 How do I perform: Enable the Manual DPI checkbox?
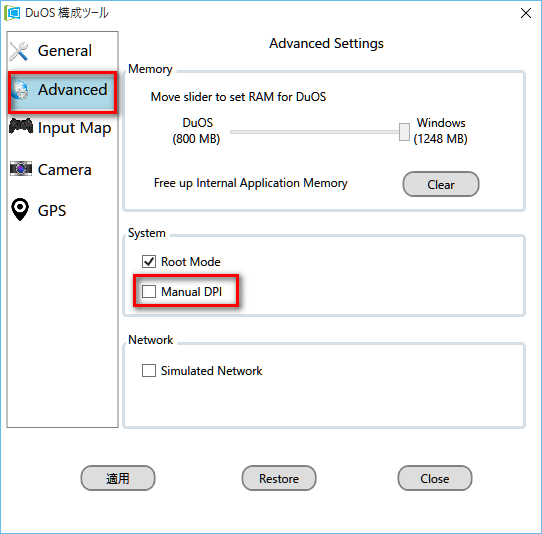[149, 291]
